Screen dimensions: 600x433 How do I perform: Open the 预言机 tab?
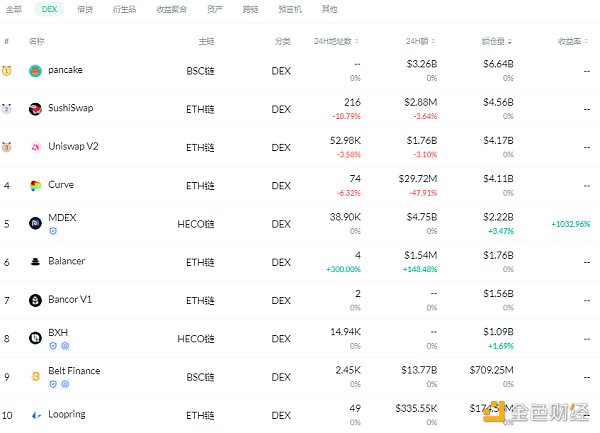[290, 9]
